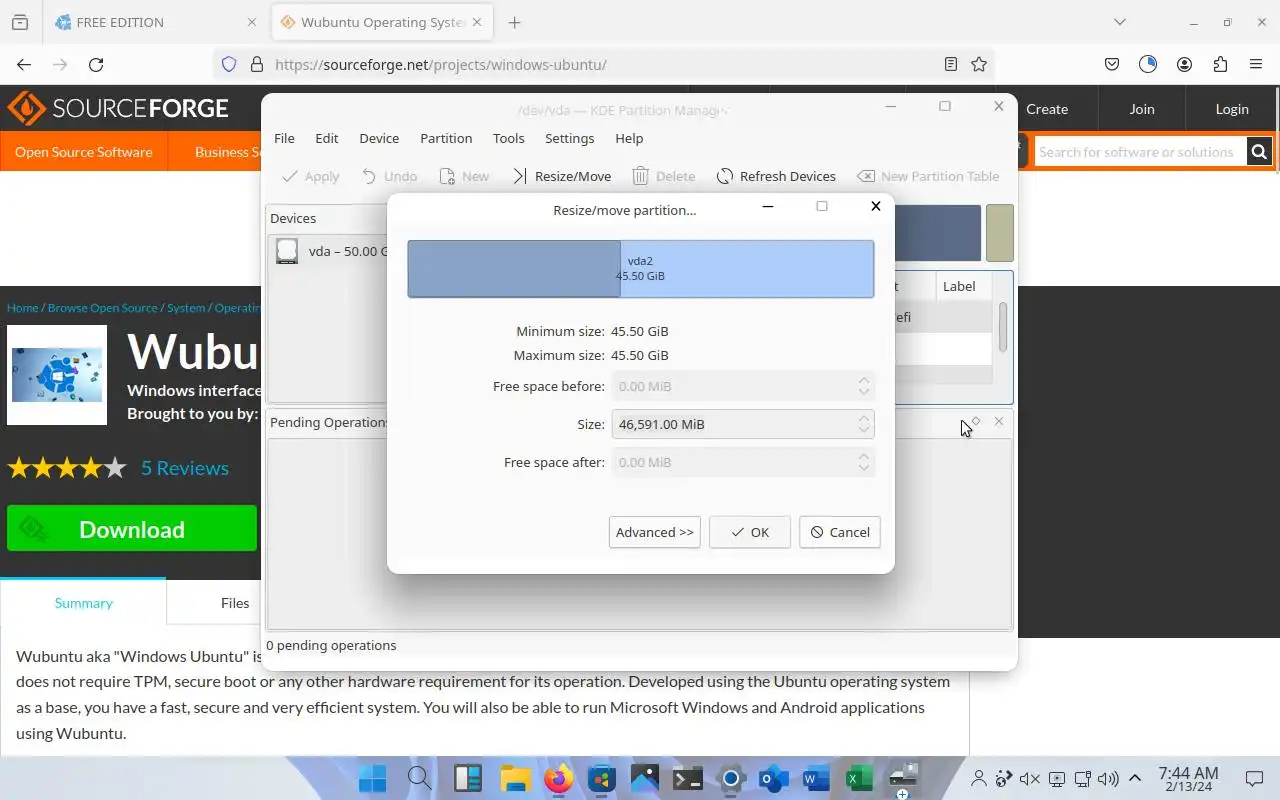The height and width of the screenshot is (800, 1280).
Task: Show hidden tray icons chevron
Action: [x=1135, y=778]
